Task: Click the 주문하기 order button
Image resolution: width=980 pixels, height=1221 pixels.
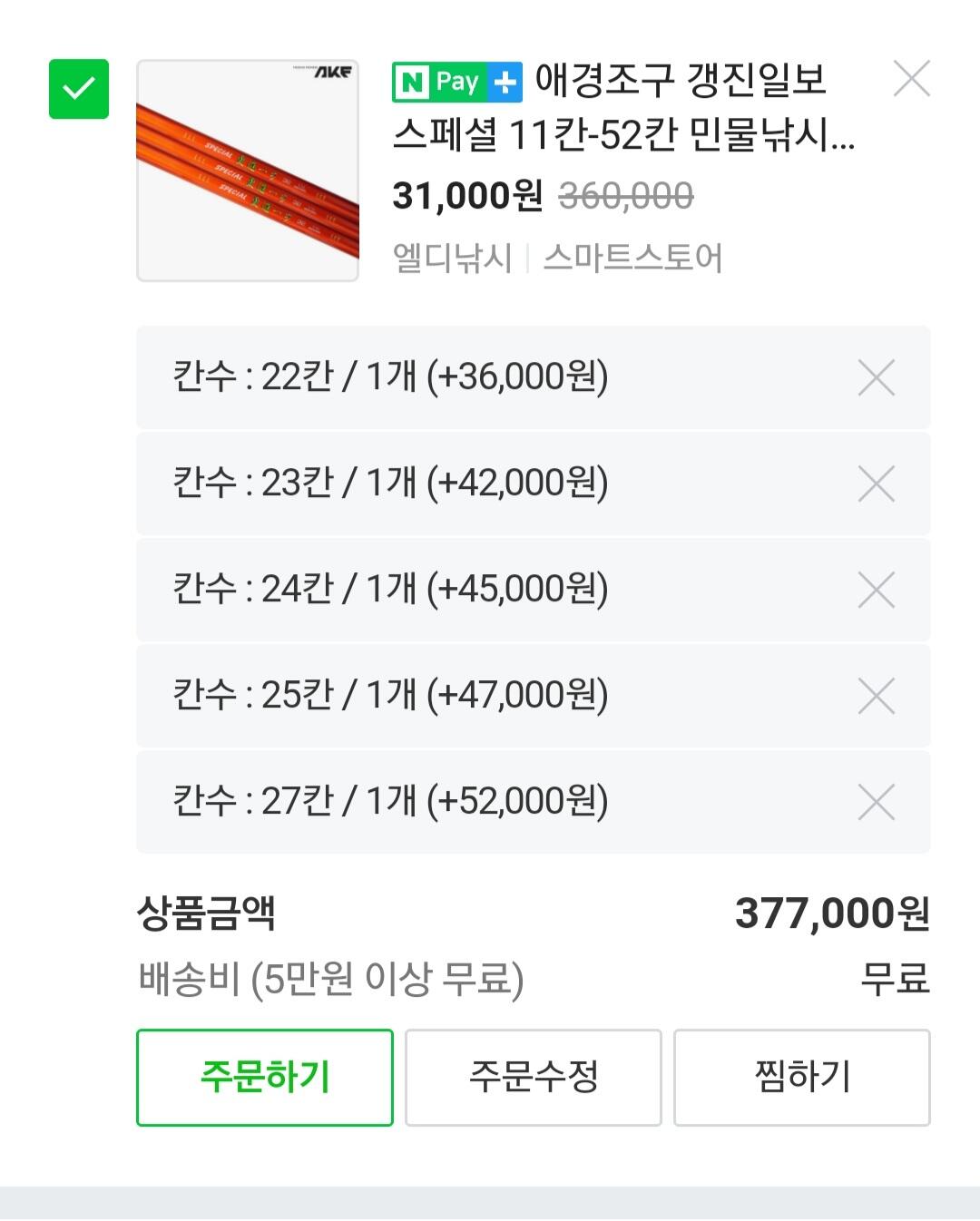Action: click(265, 1078)
